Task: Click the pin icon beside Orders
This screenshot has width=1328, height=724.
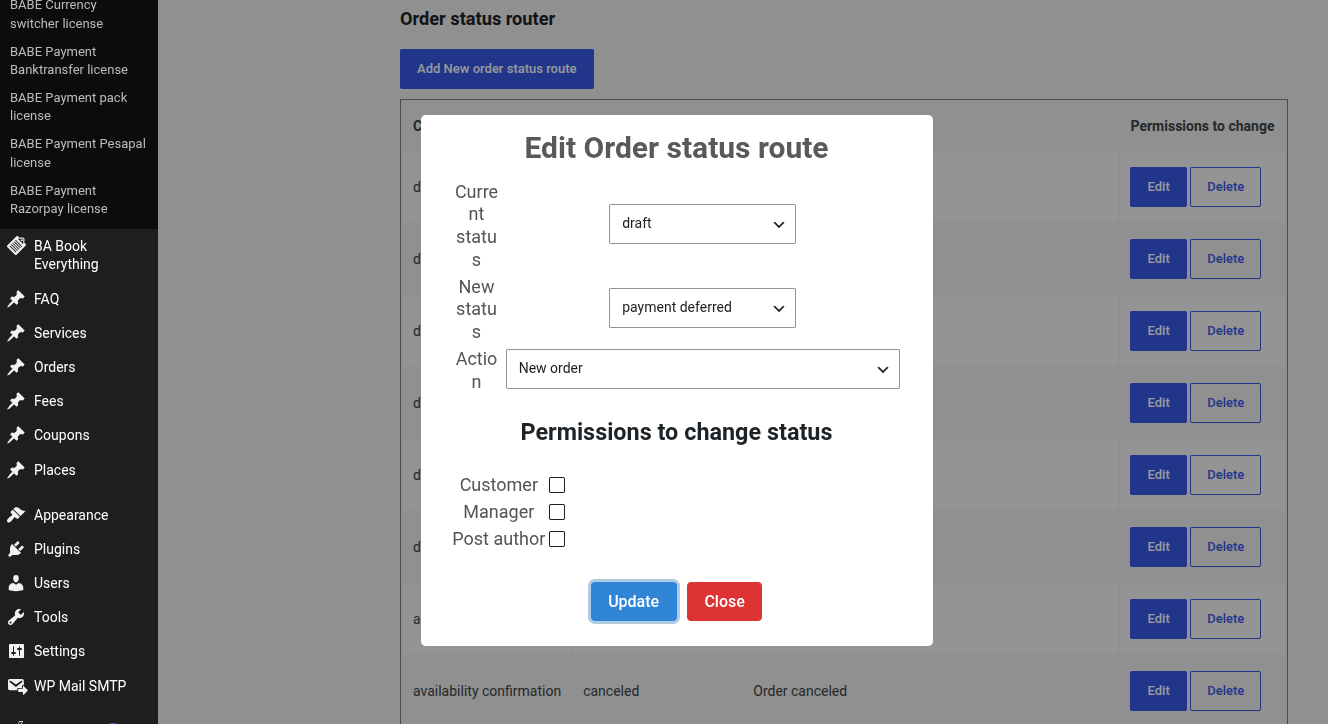Action: pyautogui.click(x=16, y=367)
